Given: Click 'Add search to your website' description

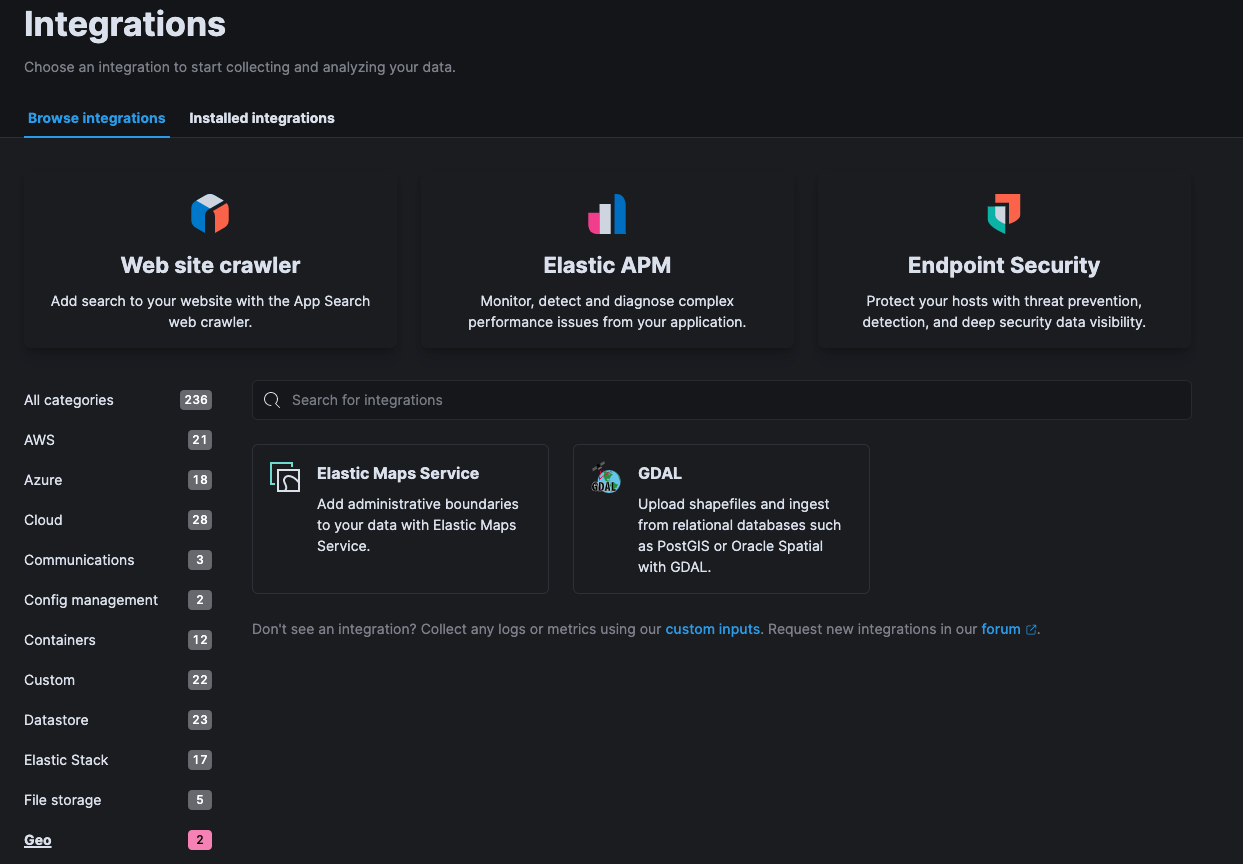Looking at the screenshot, I should coord(210,311).
